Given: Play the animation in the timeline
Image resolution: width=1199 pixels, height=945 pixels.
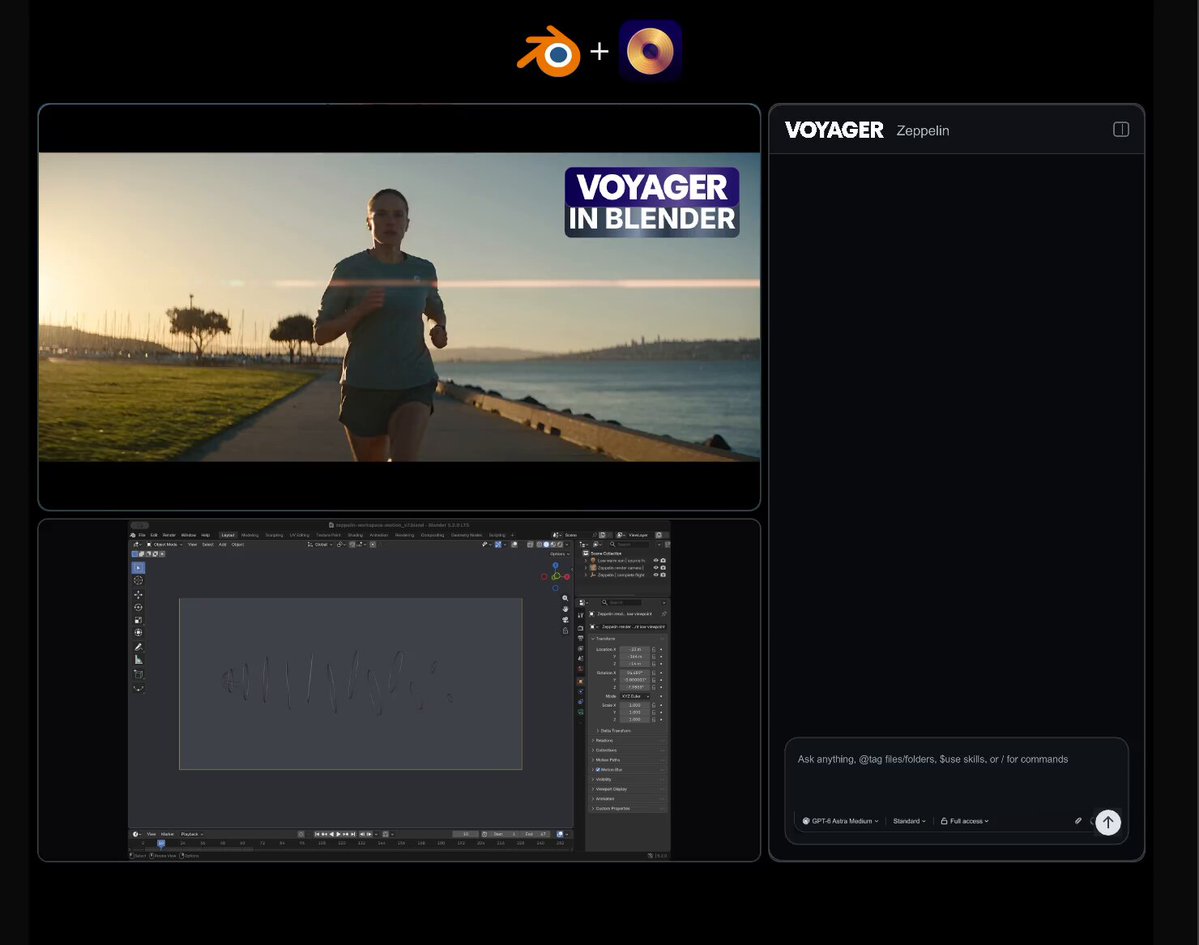Looking at the screenshot, I should [338, 834].
